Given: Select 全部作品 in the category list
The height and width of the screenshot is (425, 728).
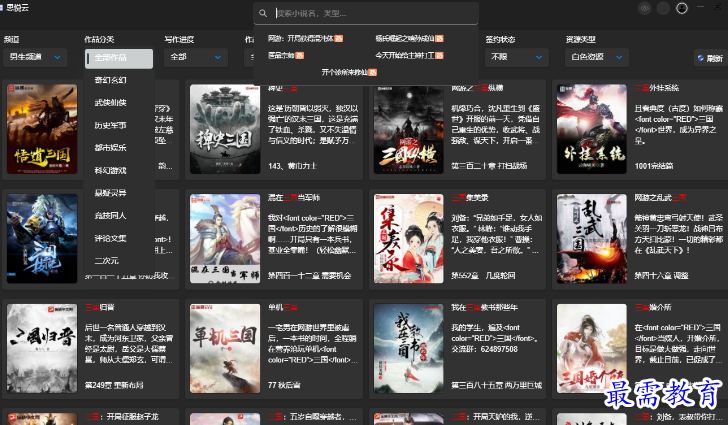Looking at the screenshot, I should click(119, 58).
